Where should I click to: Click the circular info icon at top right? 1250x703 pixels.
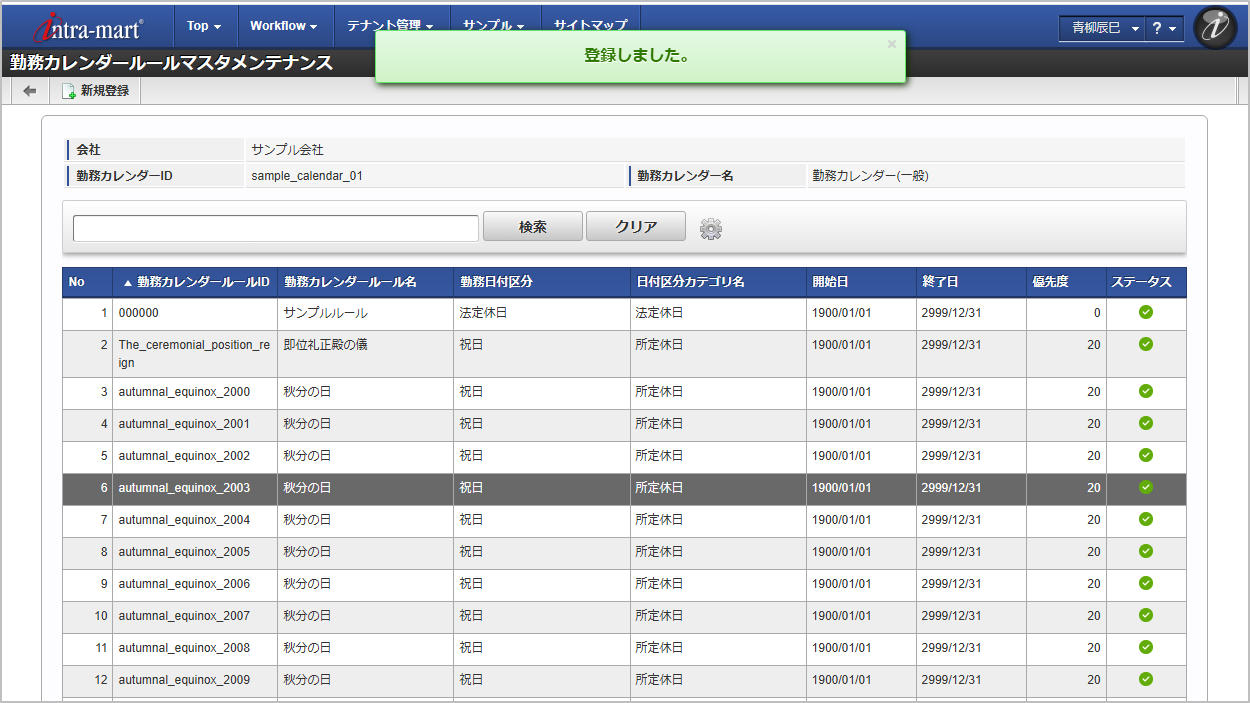click(1214, 27)
